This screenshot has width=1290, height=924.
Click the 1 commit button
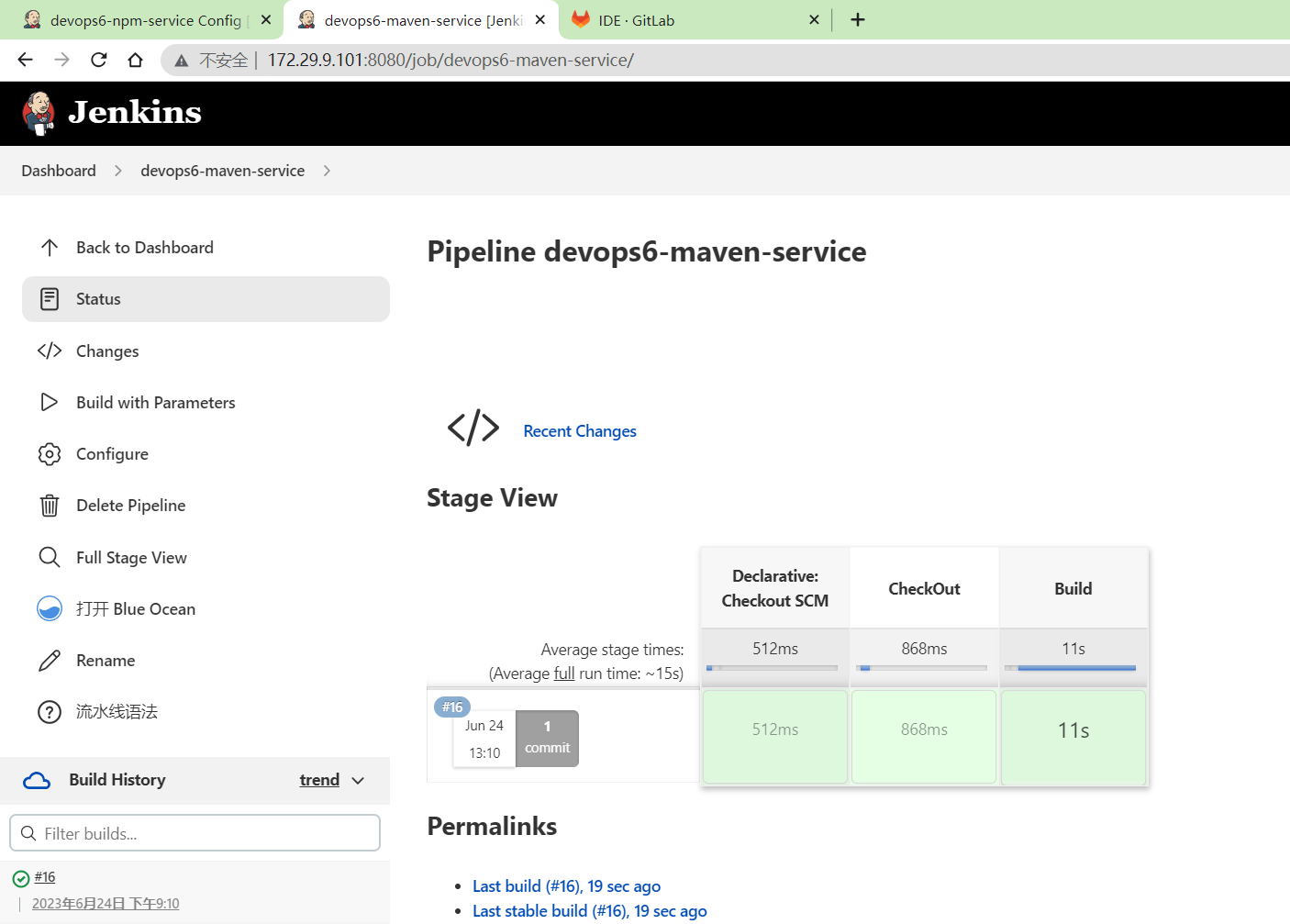point(547,738)
